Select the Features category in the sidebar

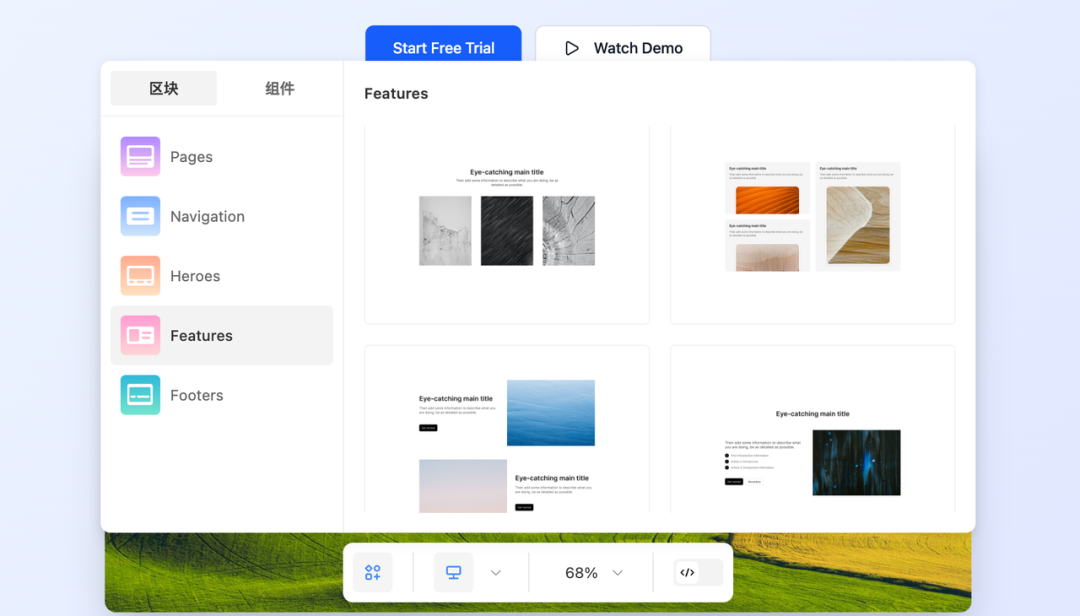[x=222, y=336]
